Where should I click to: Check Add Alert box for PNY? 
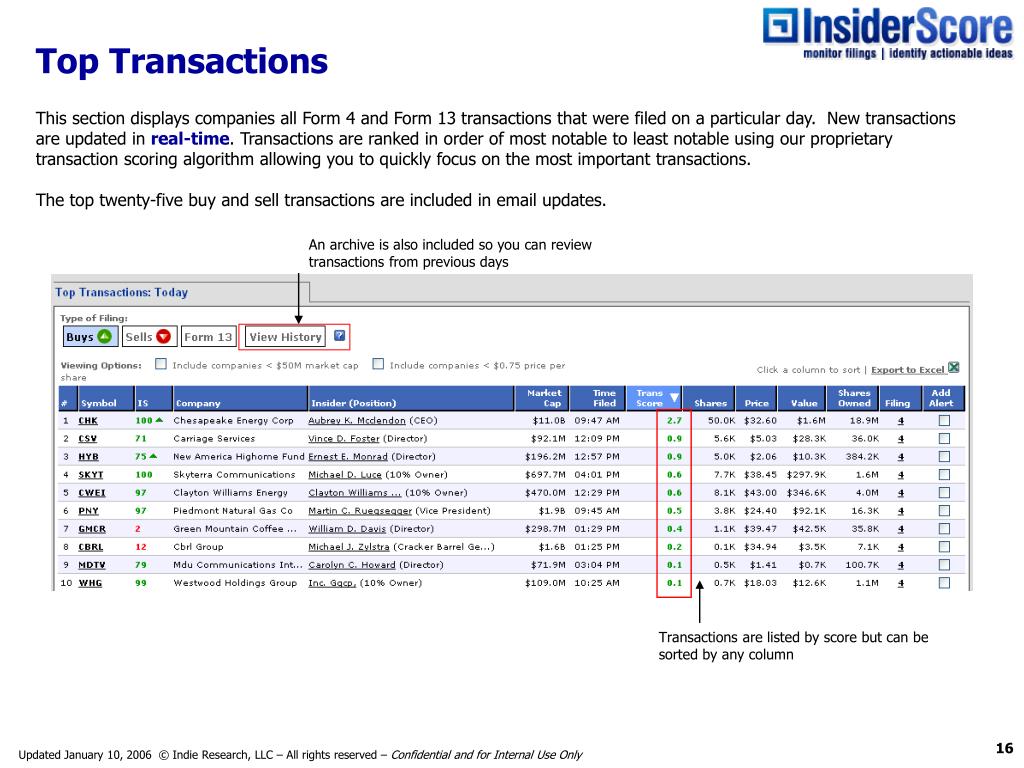coord(944,511)
